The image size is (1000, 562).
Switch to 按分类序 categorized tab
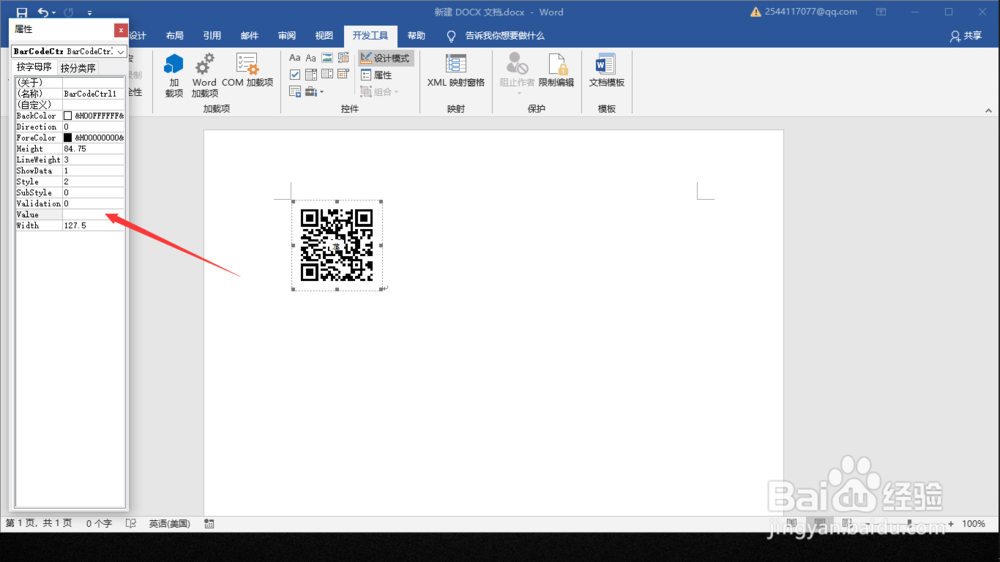coord(78,68)
